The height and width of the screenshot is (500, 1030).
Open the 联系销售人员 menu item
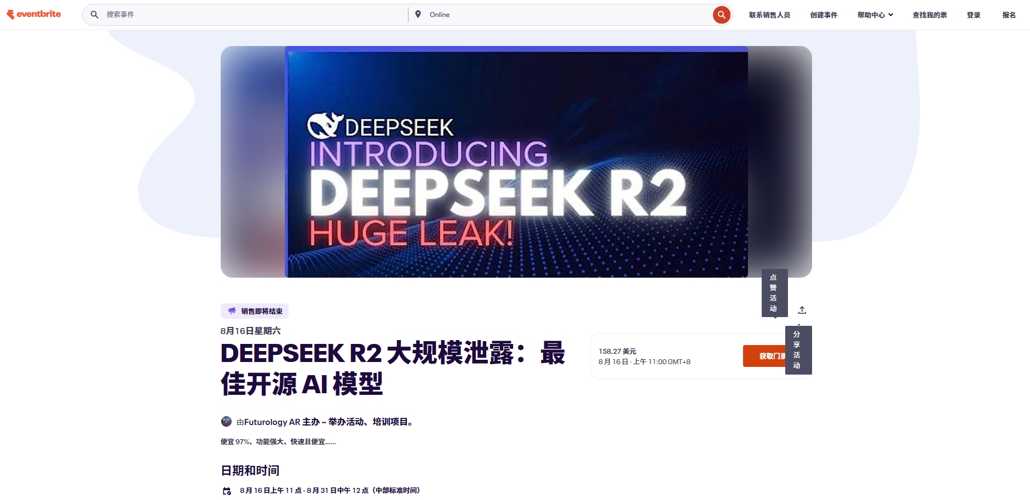click(x=769, y=14)
